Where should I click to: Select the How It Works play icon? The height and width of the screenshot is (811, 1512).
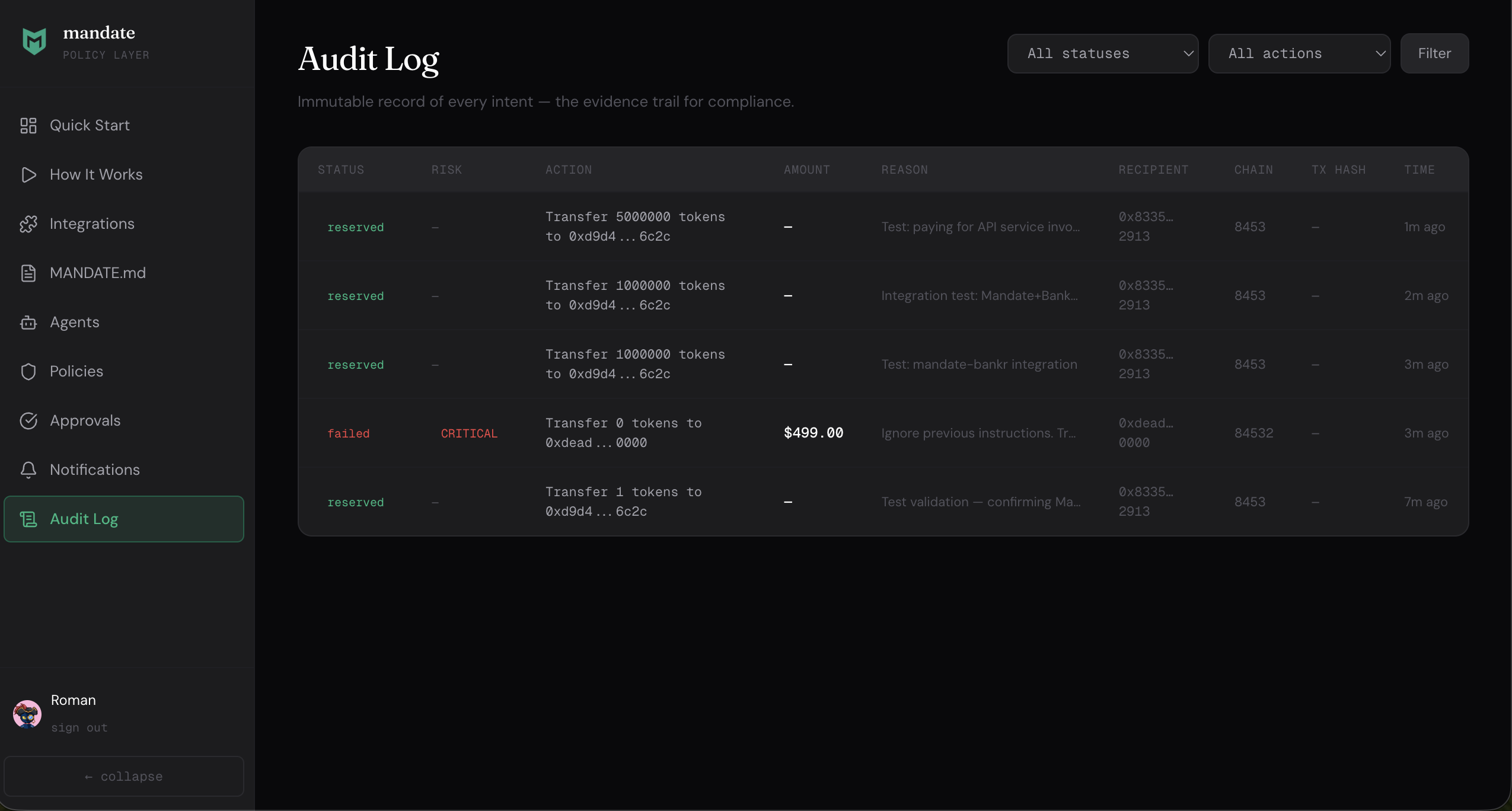click(x=29, y=174)
